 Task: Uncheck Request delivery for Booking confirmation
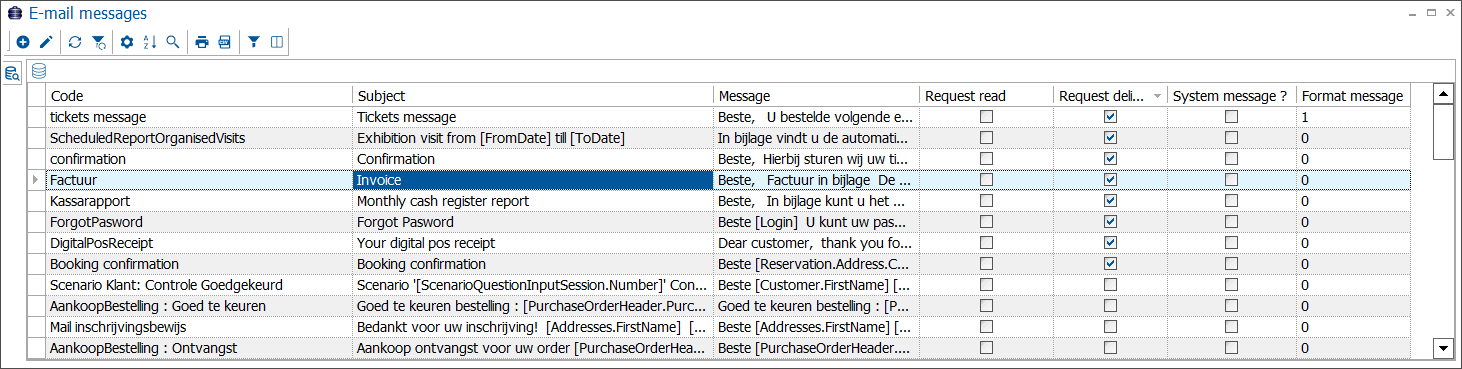click(x=1110, y=264)
